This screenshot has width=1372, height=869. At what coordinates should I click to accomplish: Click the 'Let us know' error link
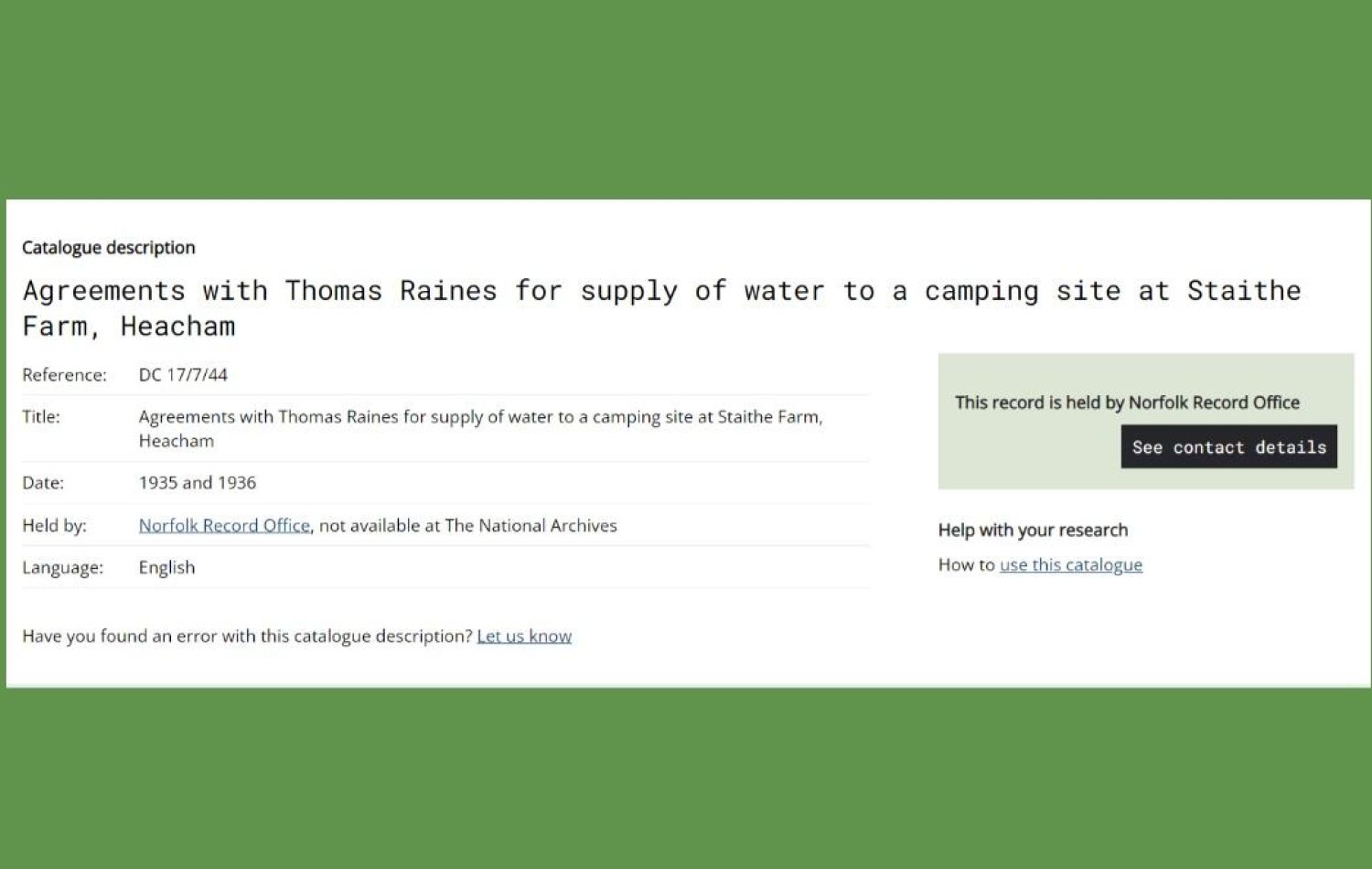click(523, 636)
